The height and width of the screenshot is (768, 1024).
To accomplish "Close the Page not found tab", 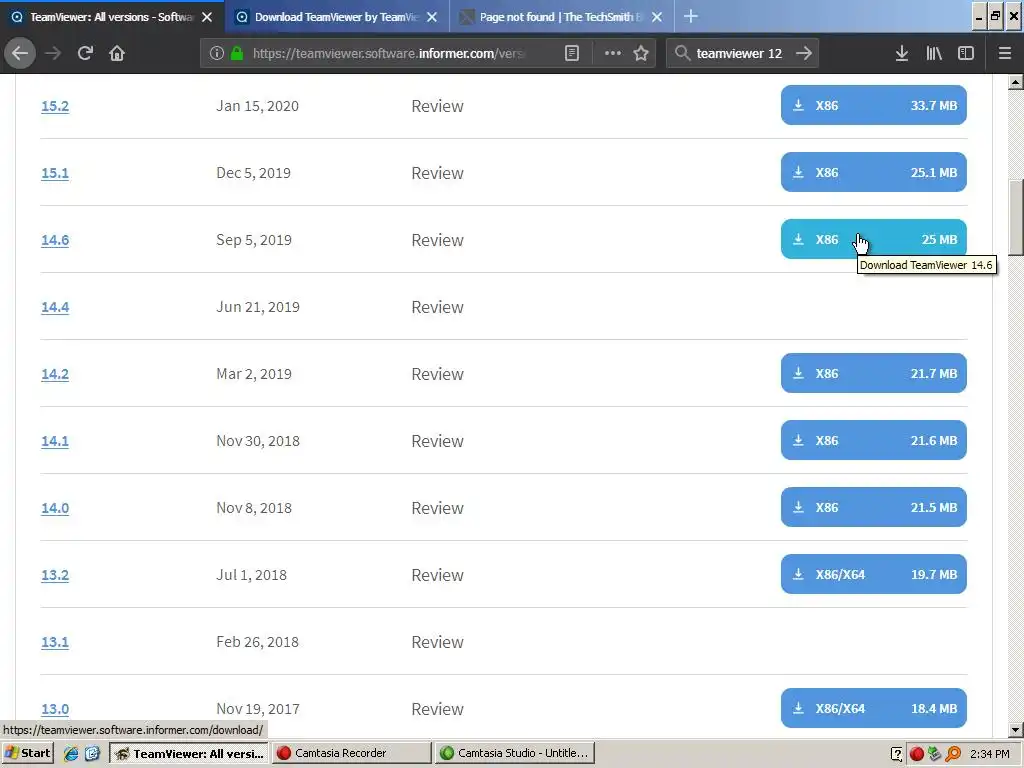I will 657,17.
